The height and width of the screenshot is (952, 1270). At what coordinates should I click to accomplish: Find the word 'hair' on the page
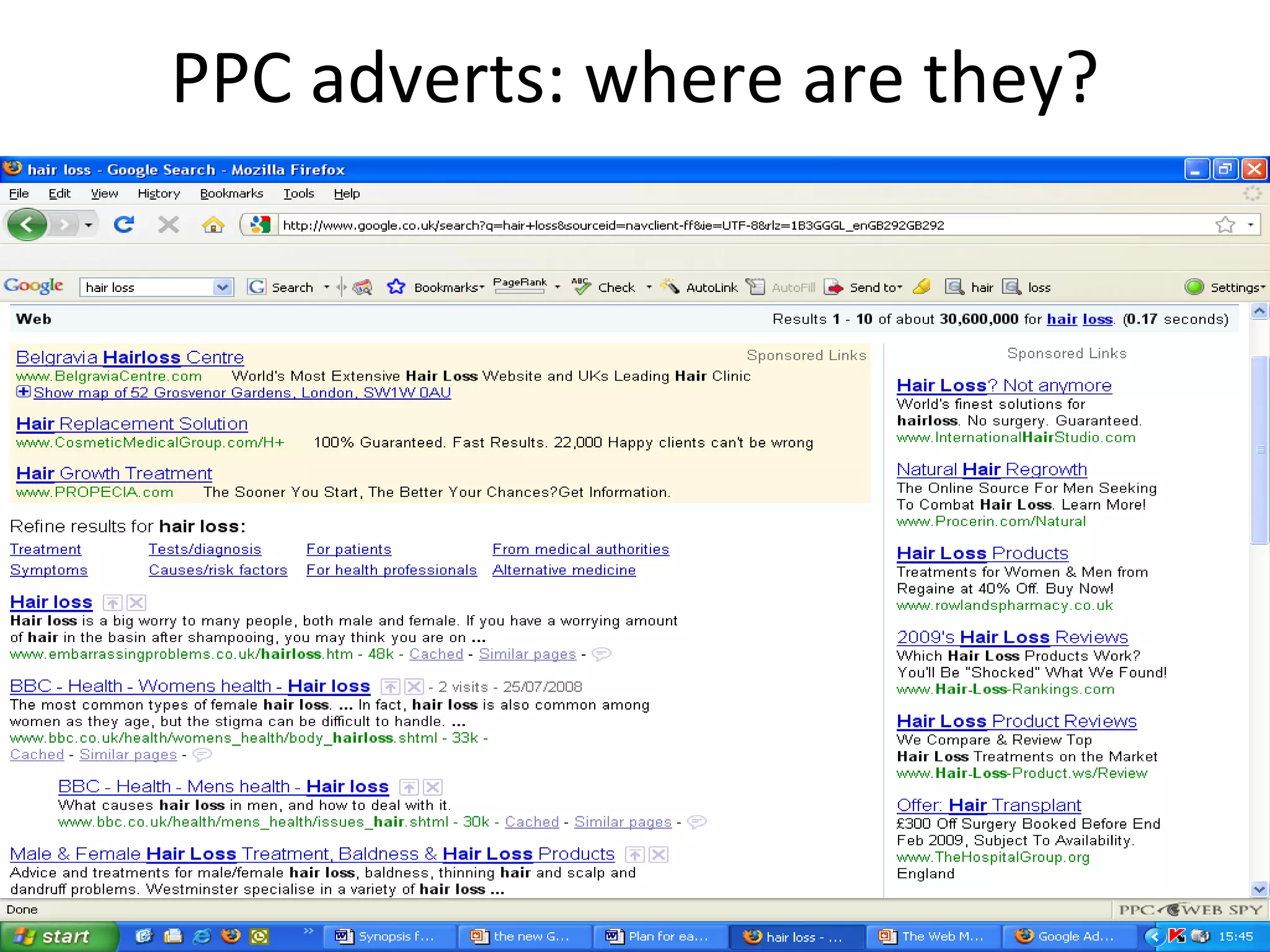pyautogui.click(x=969, y=287)
